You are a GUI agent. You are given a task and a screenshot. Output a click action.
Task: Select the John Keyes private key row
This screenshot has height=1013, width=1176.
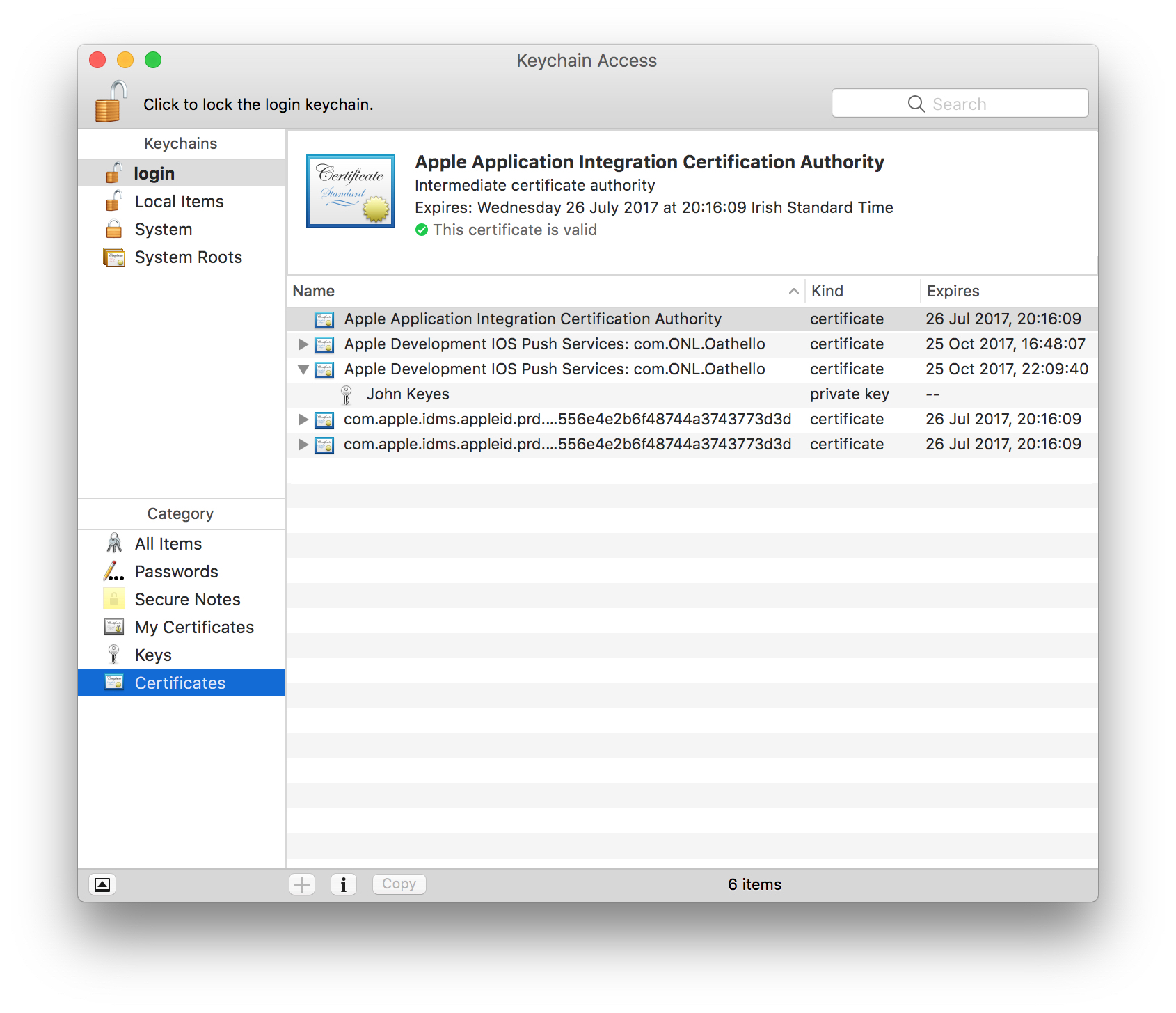click(x=408, y=394)
